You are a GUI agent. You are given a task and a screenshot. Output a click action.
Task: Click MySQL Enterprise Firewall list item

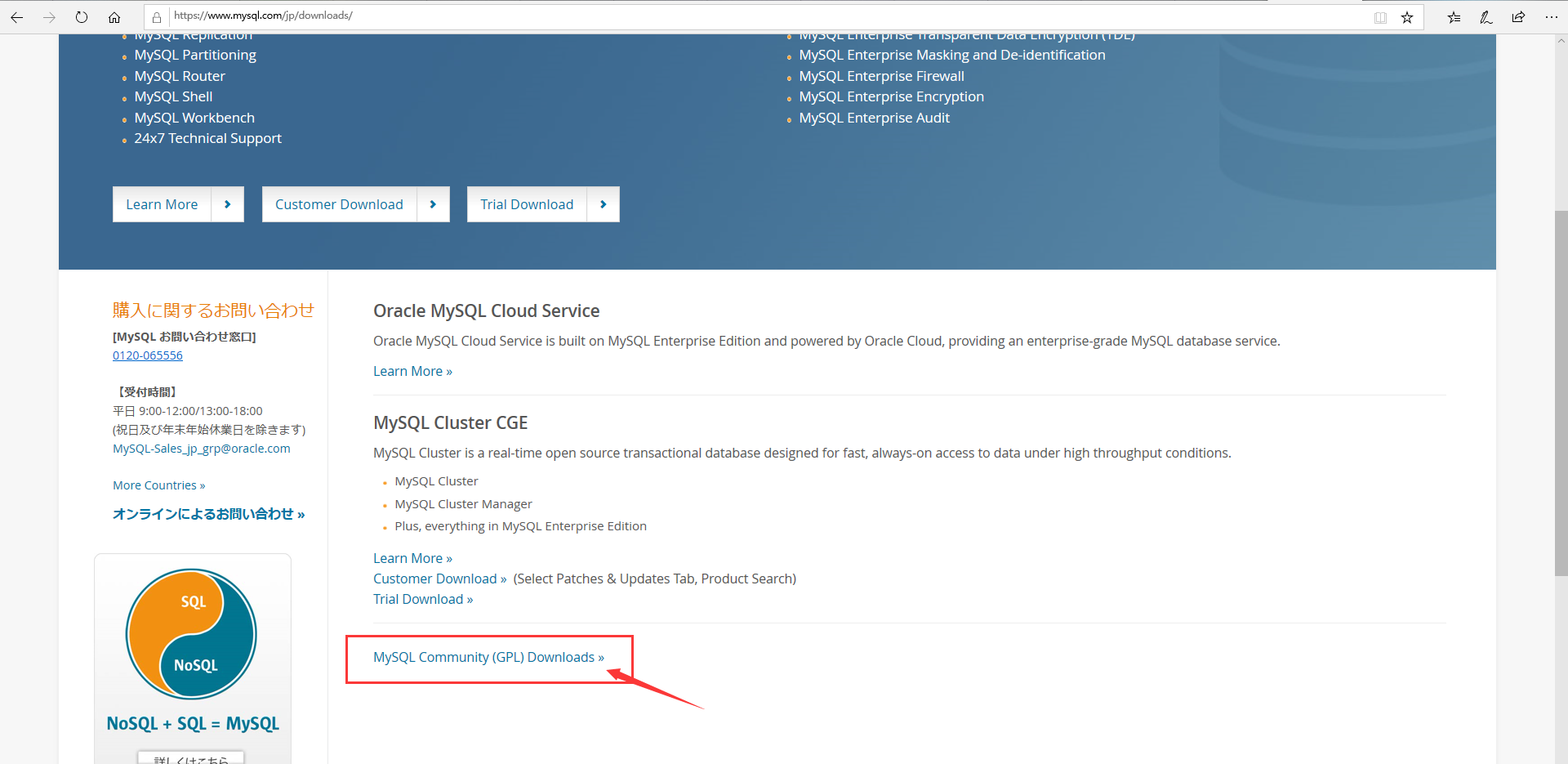tap(882, 76)
